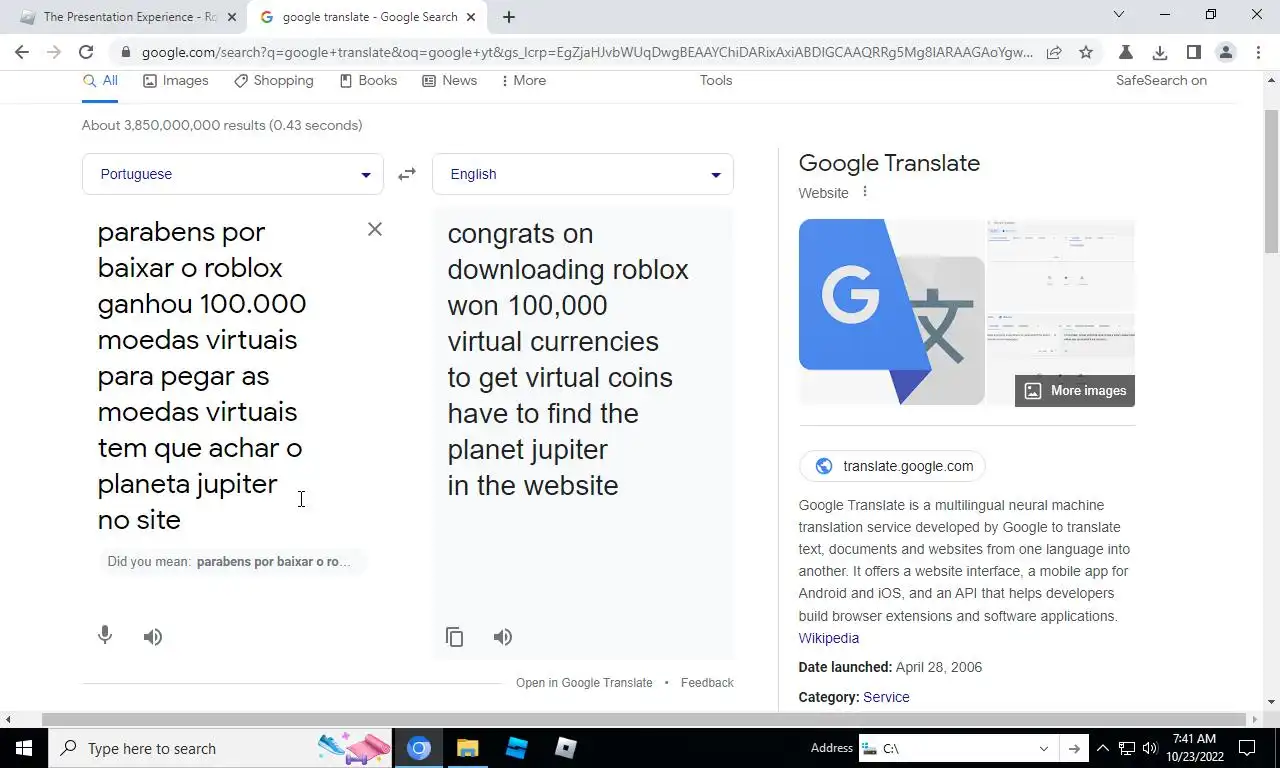
Task: Switch to the News results tab
Action: pos(450,80)
